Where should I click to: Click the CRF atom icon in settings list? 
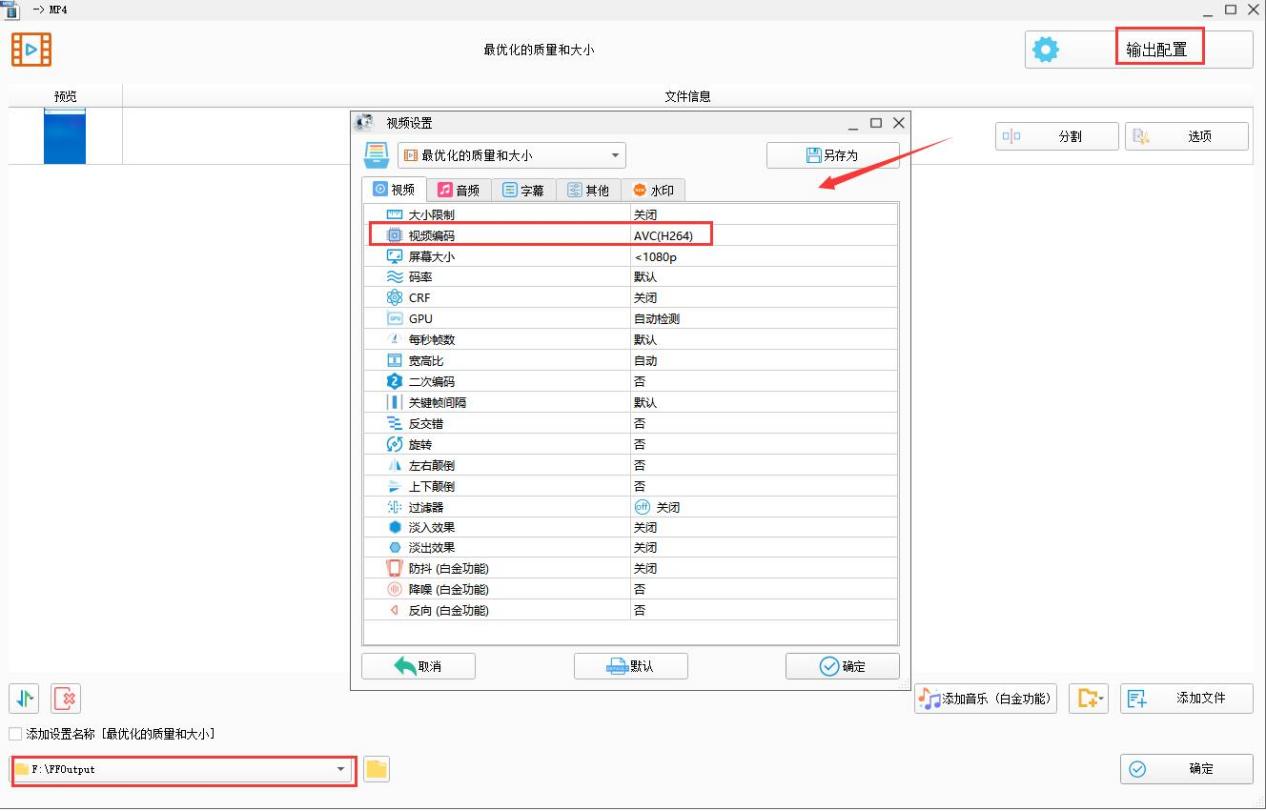394,298
